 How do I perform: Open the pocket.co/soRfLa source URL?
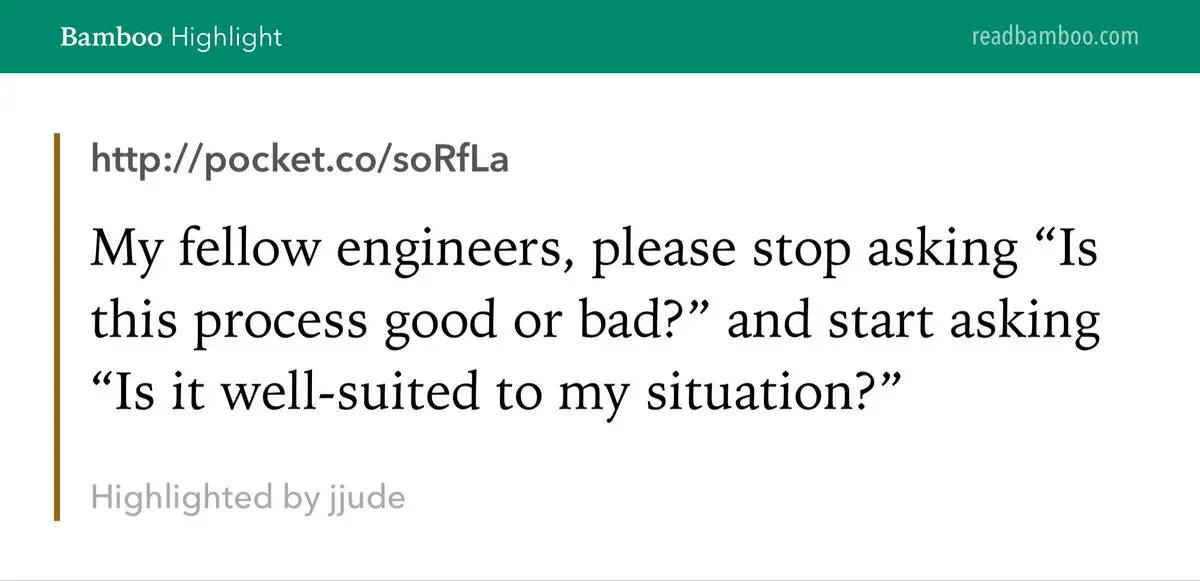(x=299, y=160)
